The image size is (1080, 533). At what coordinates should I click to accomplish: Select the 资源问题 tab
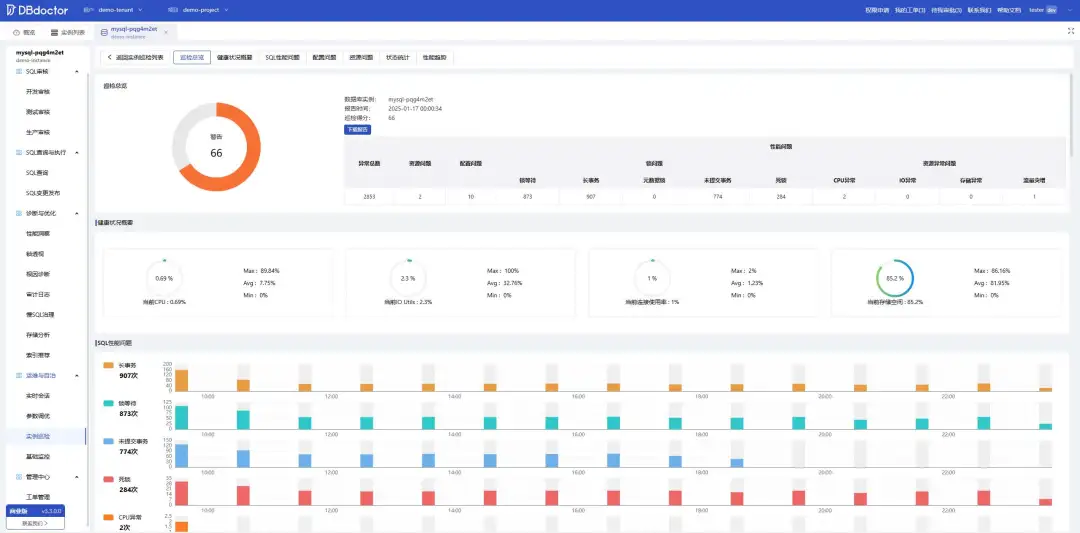click(360, 57)
